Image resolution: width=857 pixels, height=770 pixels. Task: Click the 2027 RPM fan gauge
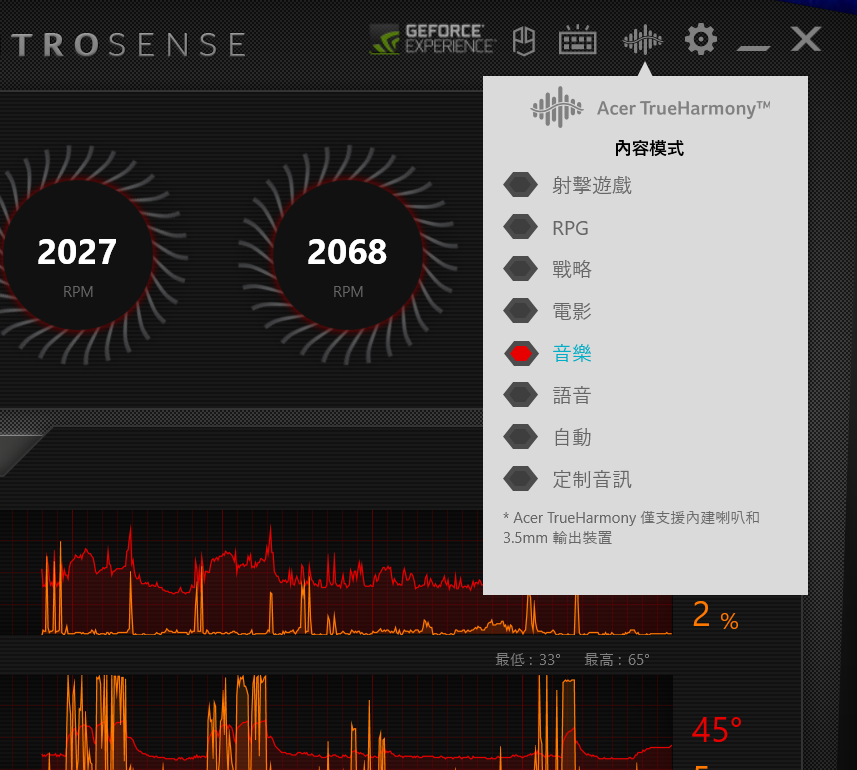pos(77,255)
